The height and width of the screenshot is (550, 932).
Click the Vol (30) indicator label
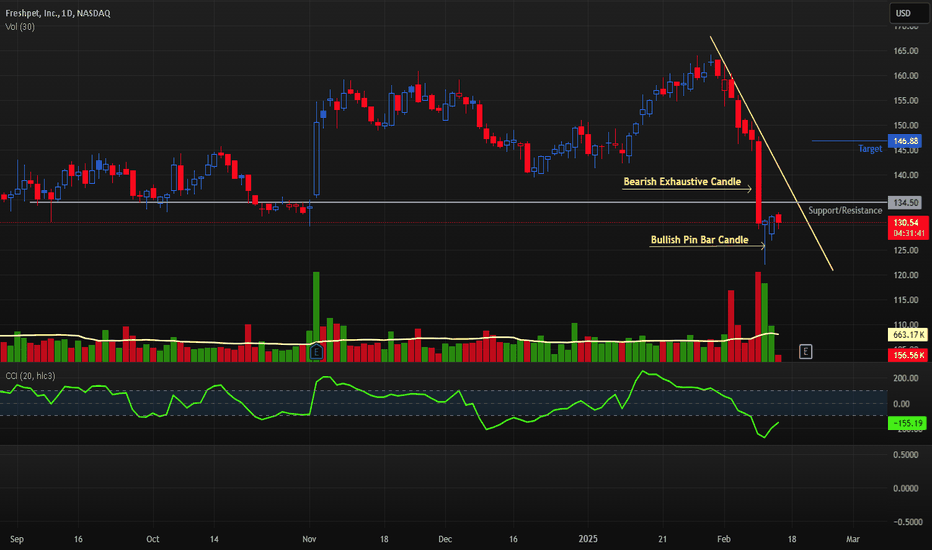[20, 27]
